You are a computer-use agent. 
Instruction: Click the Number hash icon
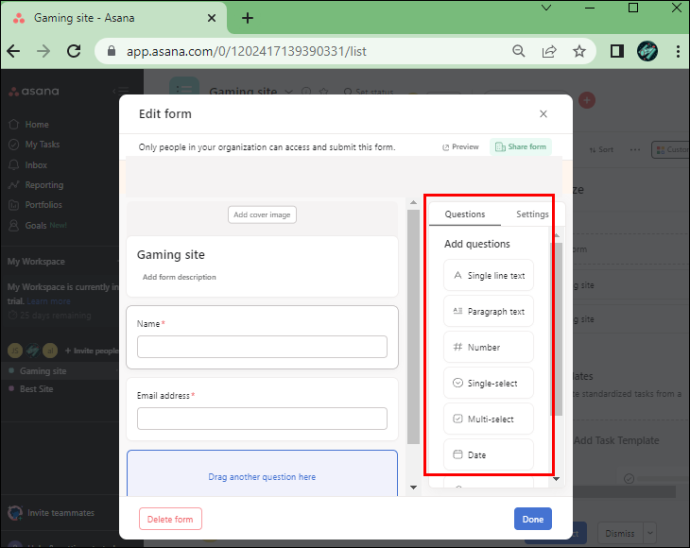(458, 347)
